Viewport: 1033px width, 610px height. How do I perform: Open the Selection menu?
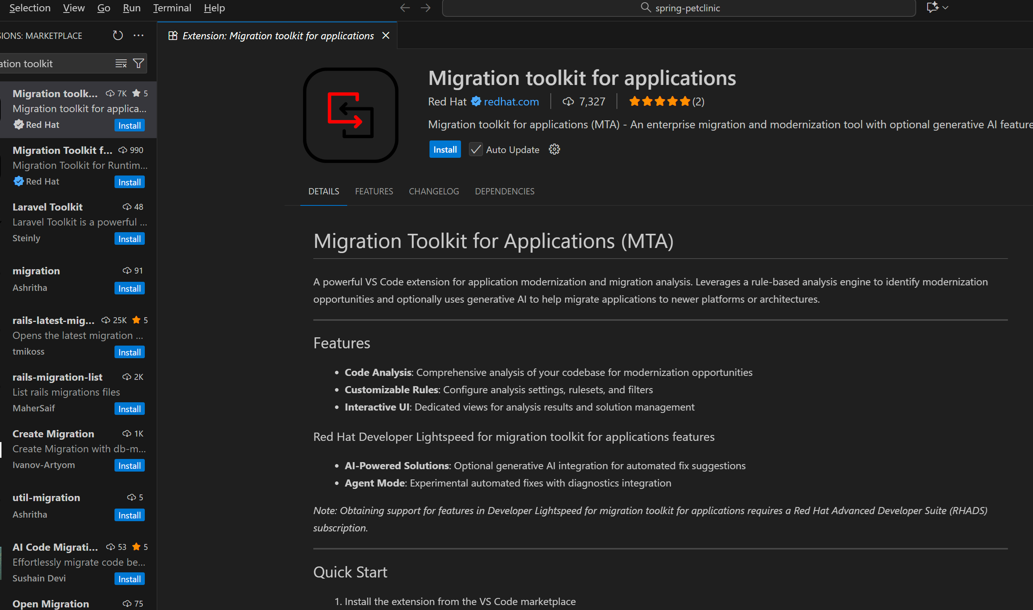pyautogui.click(x=30, y=8)
